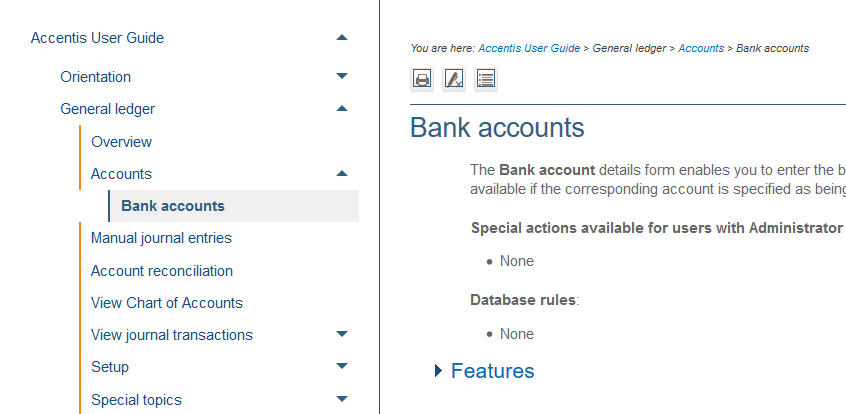Image resolution: width=846 pixels, height=414 pixels.
Task: Select Bank accounts in sidebar
Action: click(x=173, y=206)
